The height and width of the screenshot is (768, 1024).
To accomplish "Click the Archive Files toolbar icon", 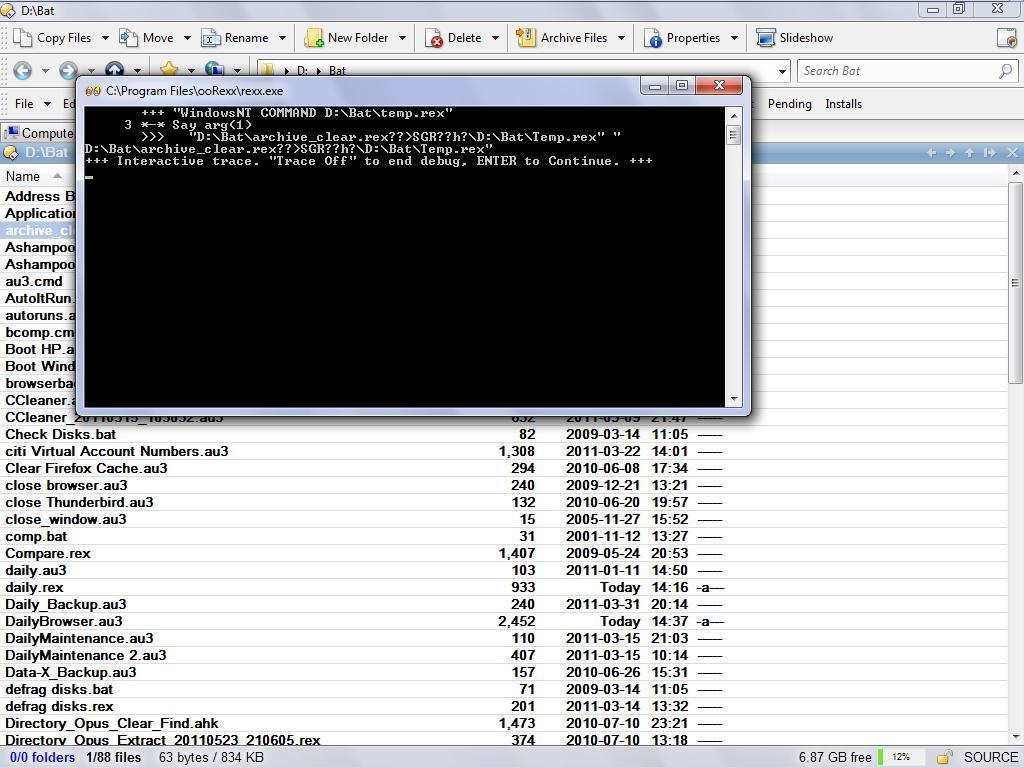I will [526, 38].
